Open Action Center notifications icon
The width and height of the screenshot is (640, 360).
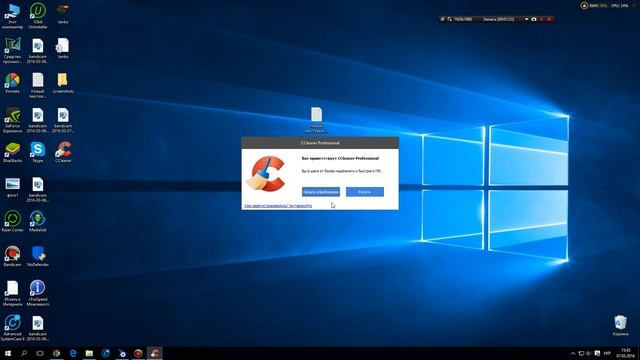[x=597, y=353]
